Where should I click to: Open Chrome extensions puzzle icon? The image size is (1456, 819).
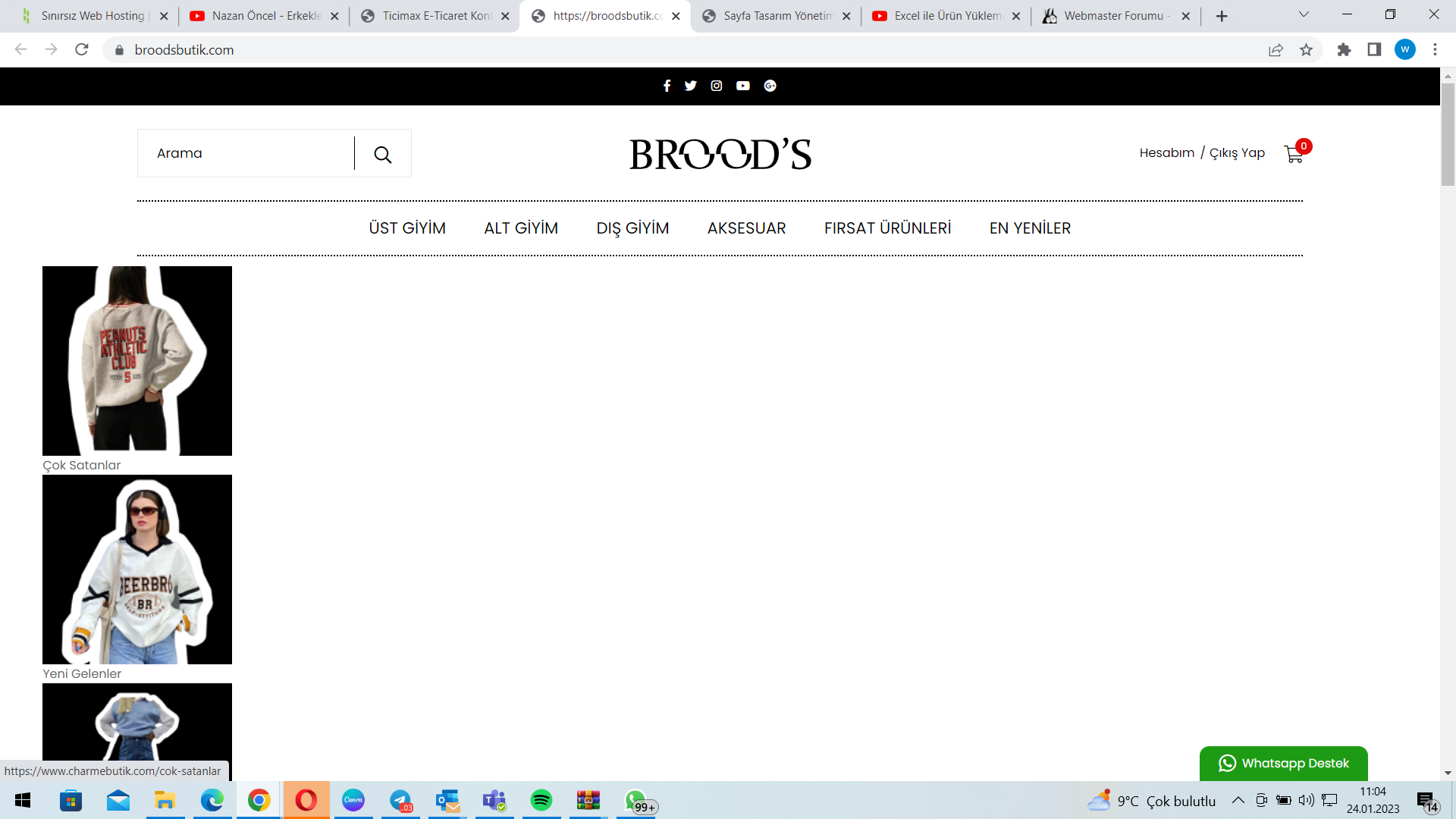click(1344, 50)
